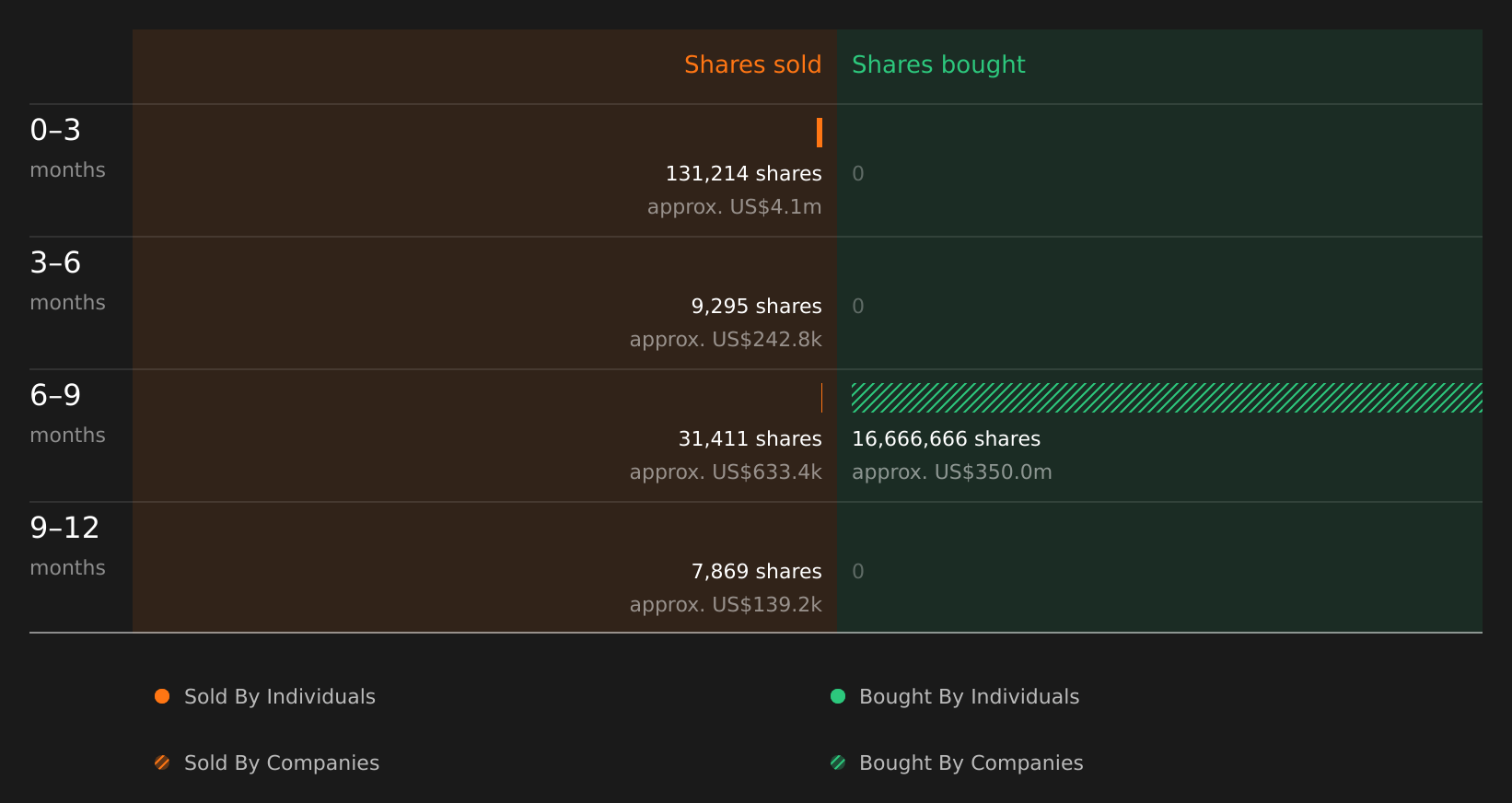1512x803 pixels.
Task: Select the Sold By Individuals legend label
Action: point(280,697)
